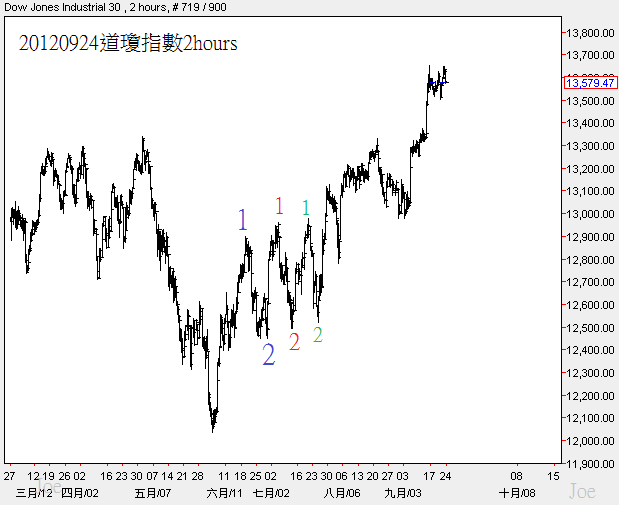Click the 13,100.00 price axis label
Image resolution: width=619 pixels, height=505 pixels.
590,191
